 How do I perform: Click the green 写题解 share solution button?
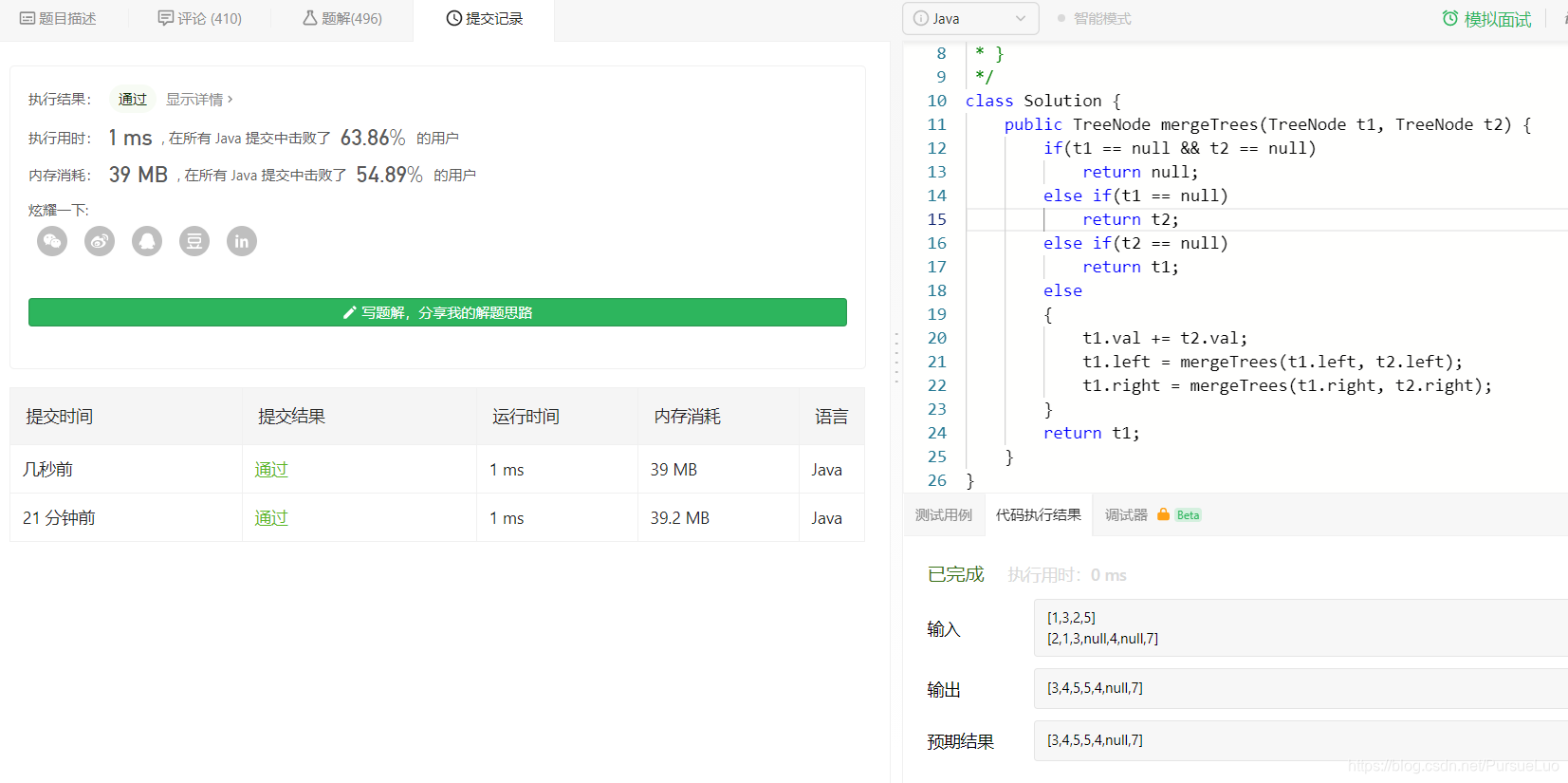tap(437, 312)
